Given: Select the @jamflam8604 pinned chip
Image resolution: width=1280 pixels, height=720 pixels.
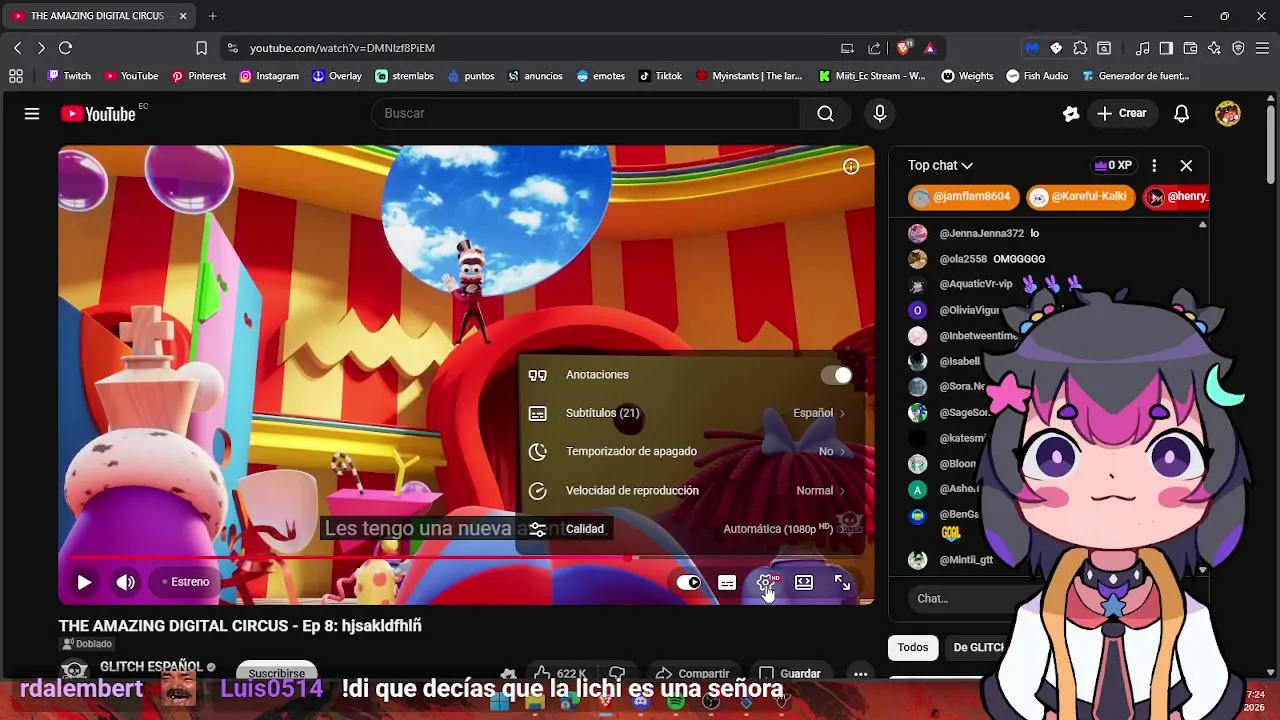Looking at the screenshot, I should click(x=963, y=197).
